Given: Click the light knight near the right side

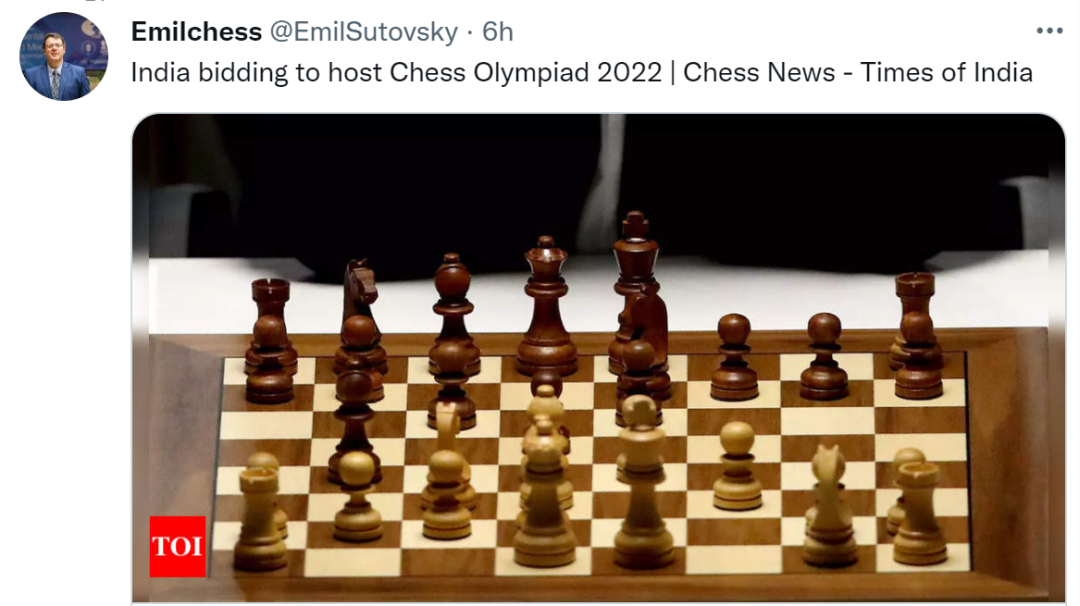Looking at the screenshot, I should (829, 506).
